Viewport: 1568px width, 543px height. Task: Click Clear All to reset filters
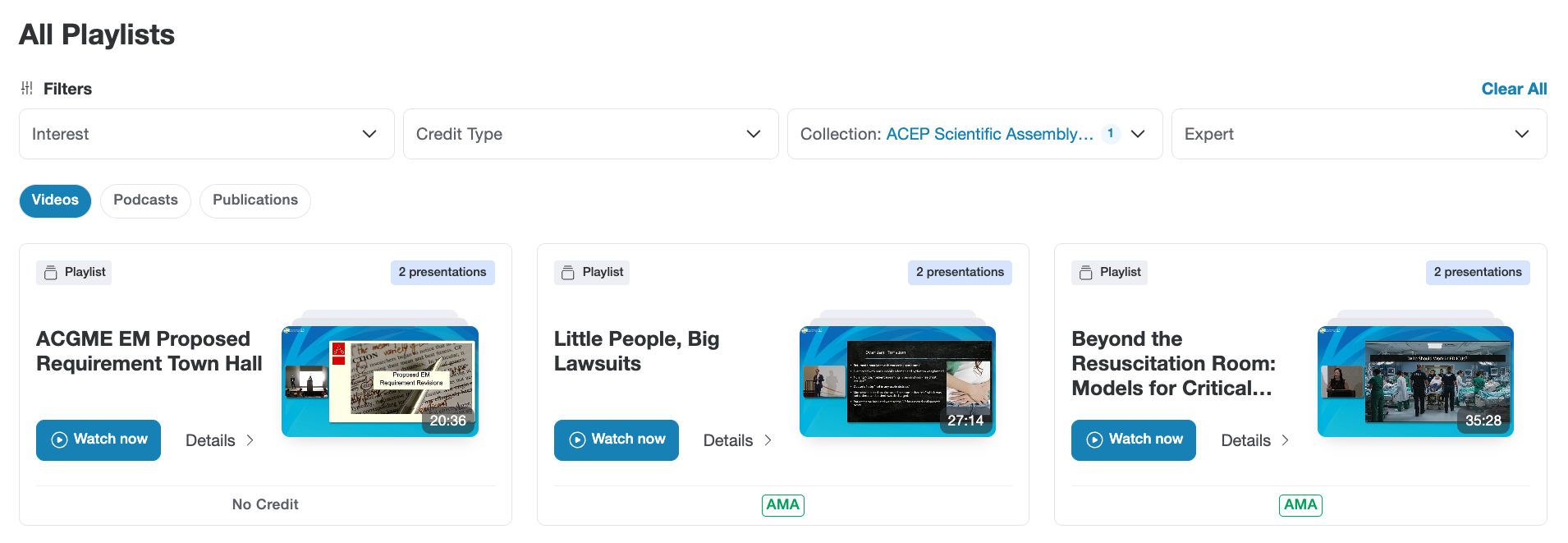tap(1514, 88)
